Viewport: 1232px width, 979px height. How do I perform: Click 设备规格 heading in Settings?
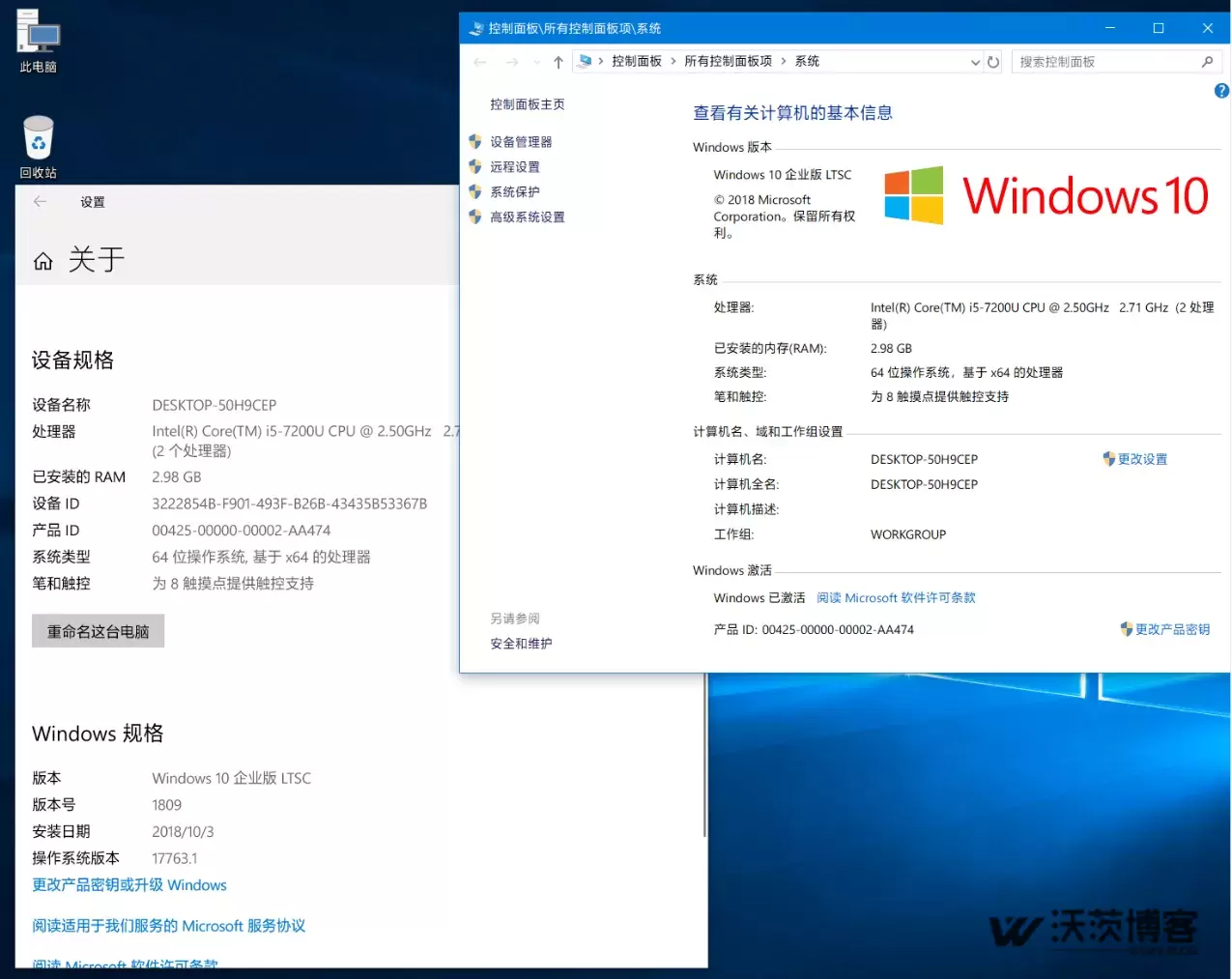click(72, 360)
